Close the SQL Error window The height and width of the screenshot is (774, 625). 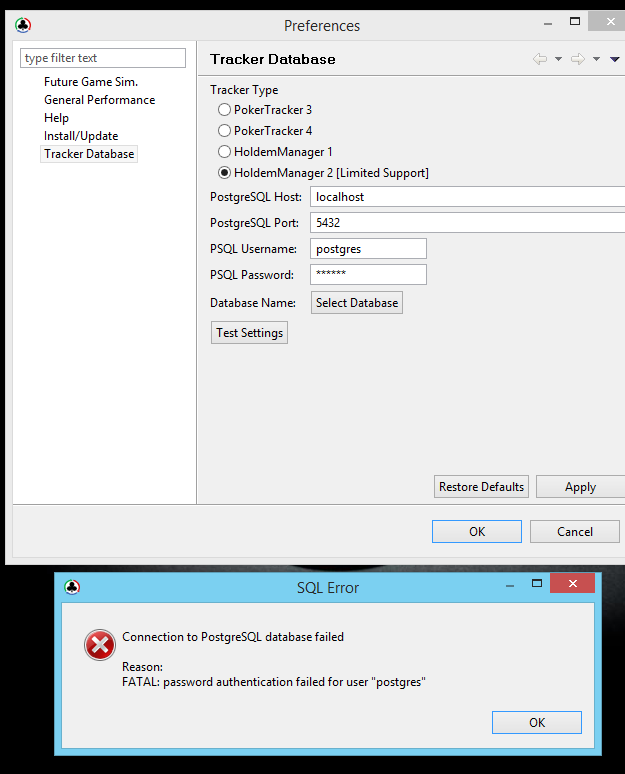pos(572,583)
